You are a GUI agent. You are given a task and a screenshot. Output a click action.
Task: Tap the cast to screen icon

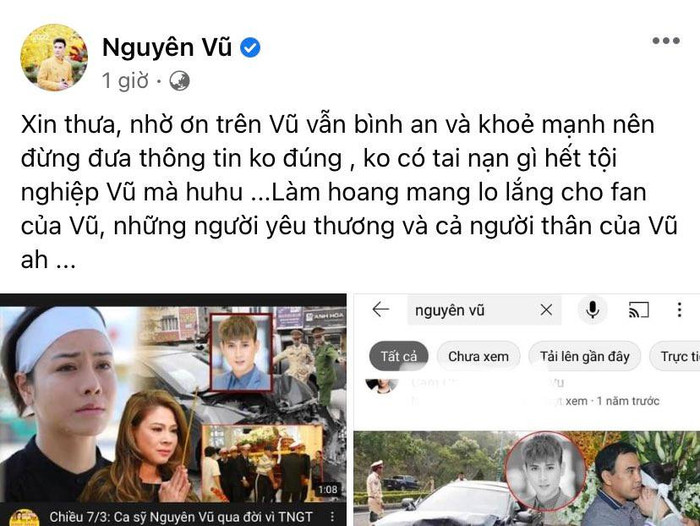pyautogui.click(x=638, y=309)
